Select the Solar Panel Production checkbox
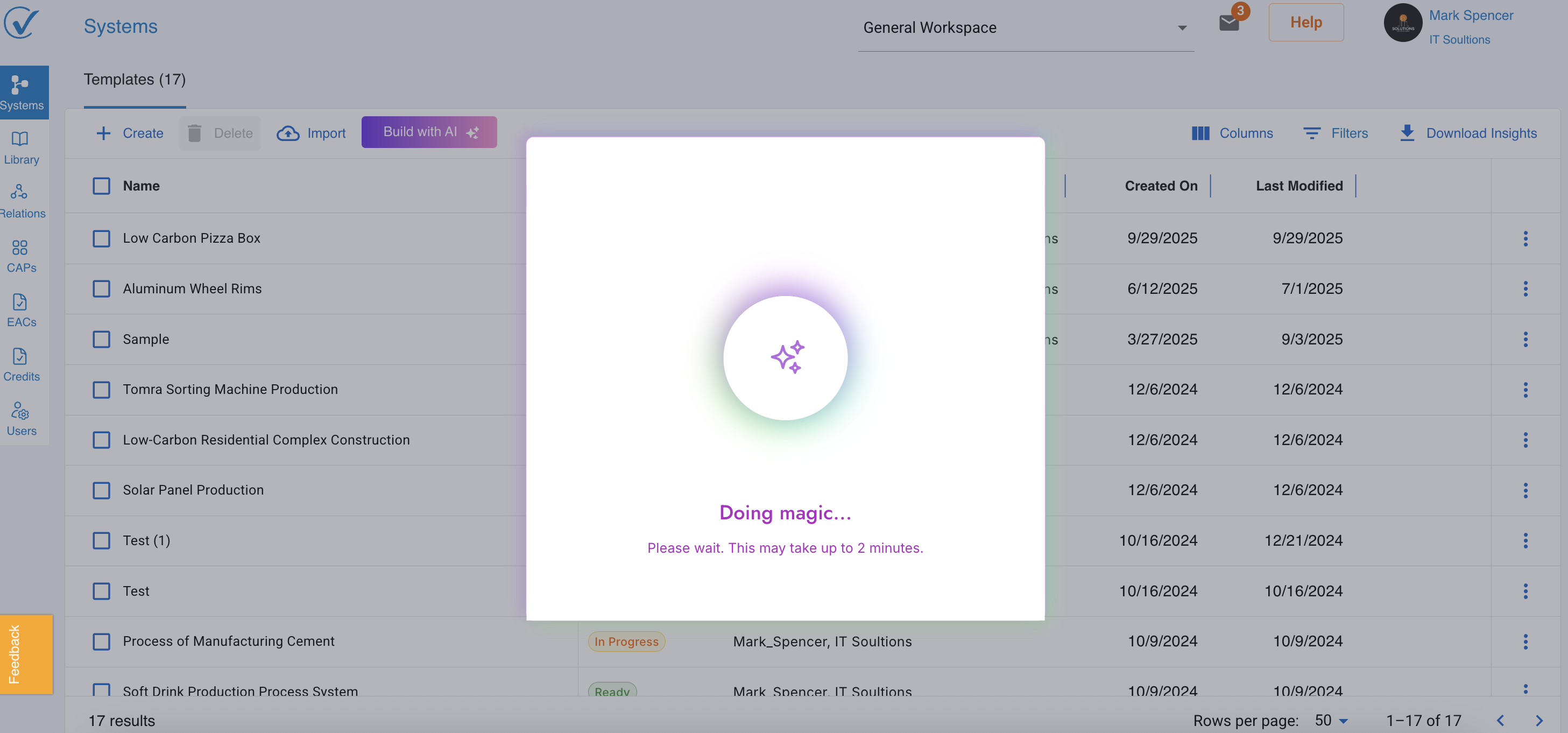The width and height of the screenshot is (1568, 733). pyautogui.click(x=101, y=490)
